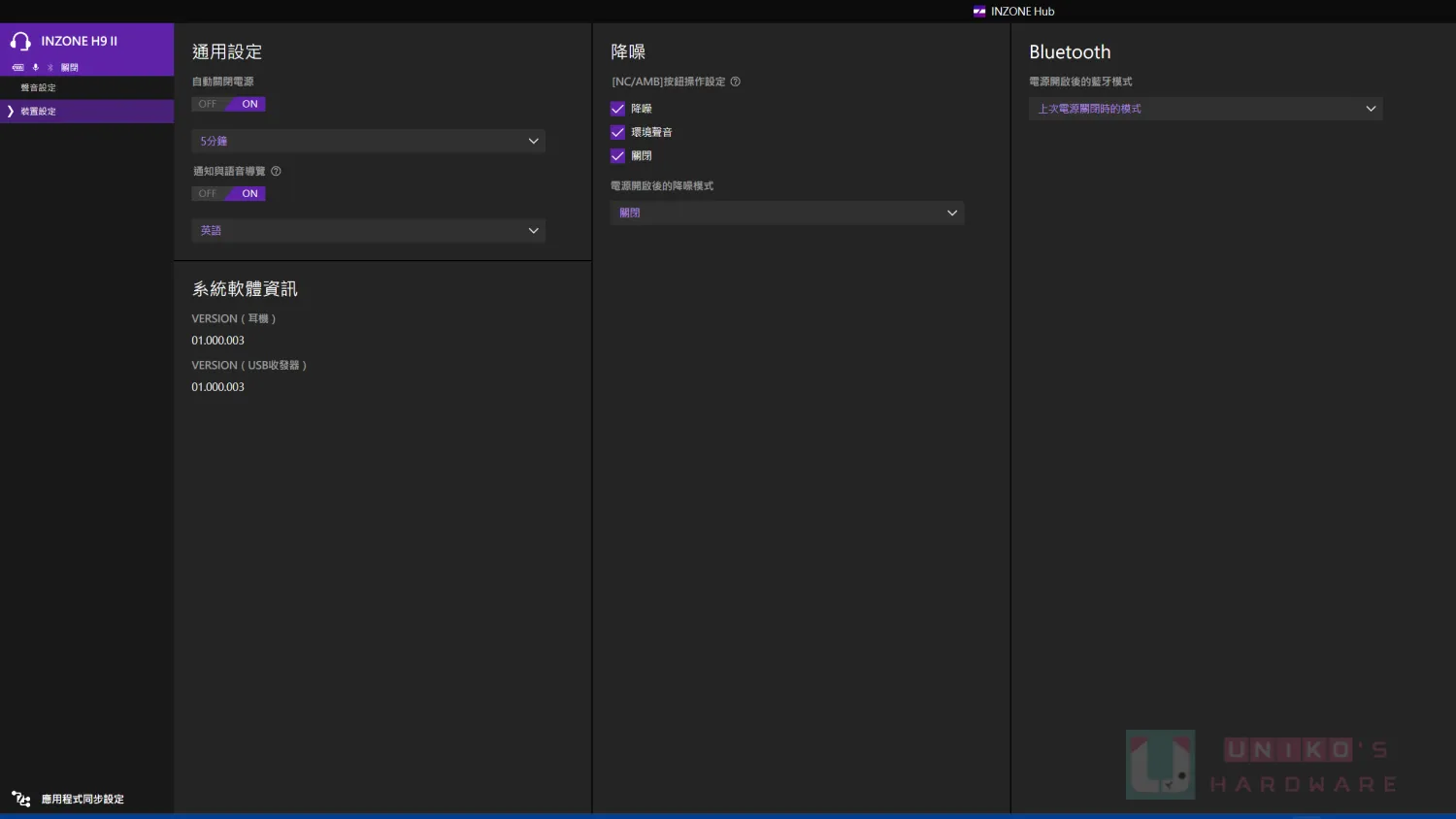Click the Bluetooth status icon in sidebar

(50, 68)
